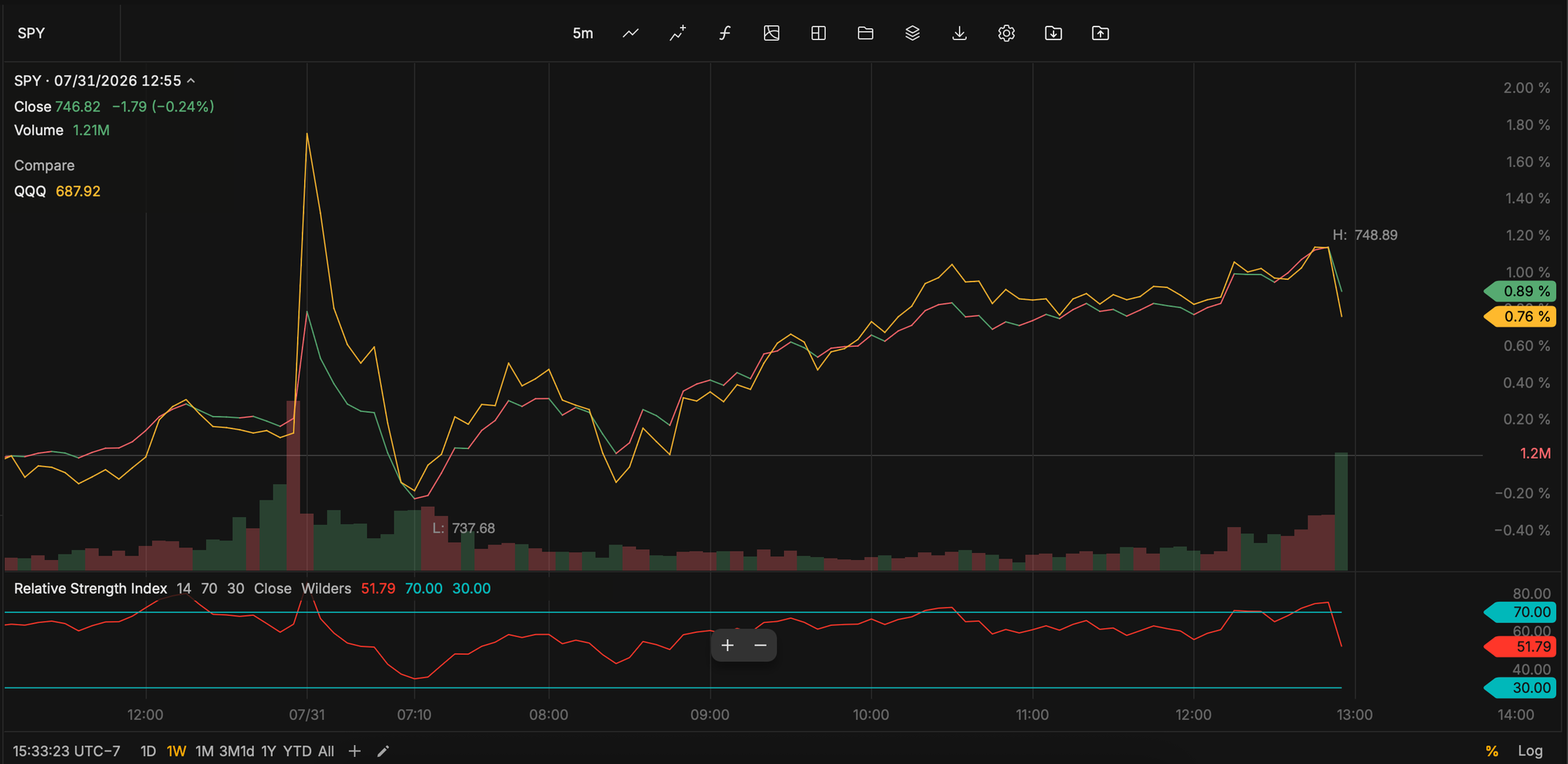The image size is (1568, 764).
Task: Select the QQQ compare series label
Action: click(30, 191)
